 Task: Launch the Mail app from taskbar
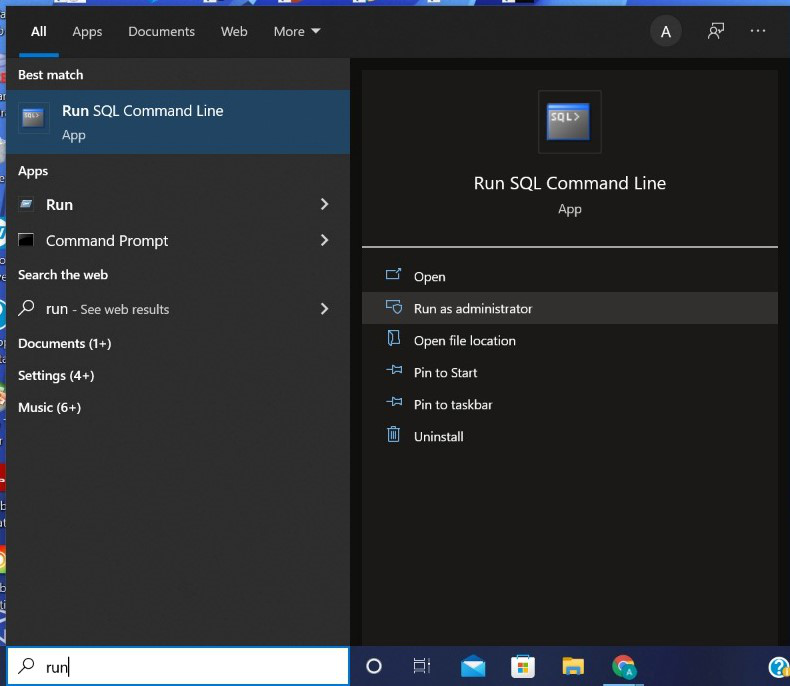pos(473,666)
